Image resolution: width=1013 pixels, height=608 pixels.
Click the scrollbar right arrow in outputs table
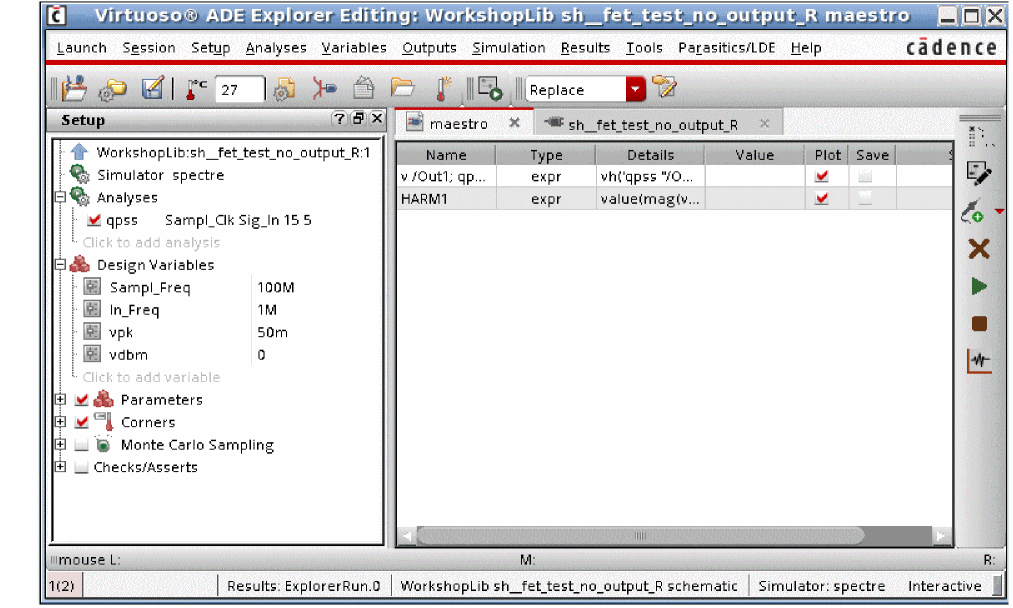(x=941, y=536)
